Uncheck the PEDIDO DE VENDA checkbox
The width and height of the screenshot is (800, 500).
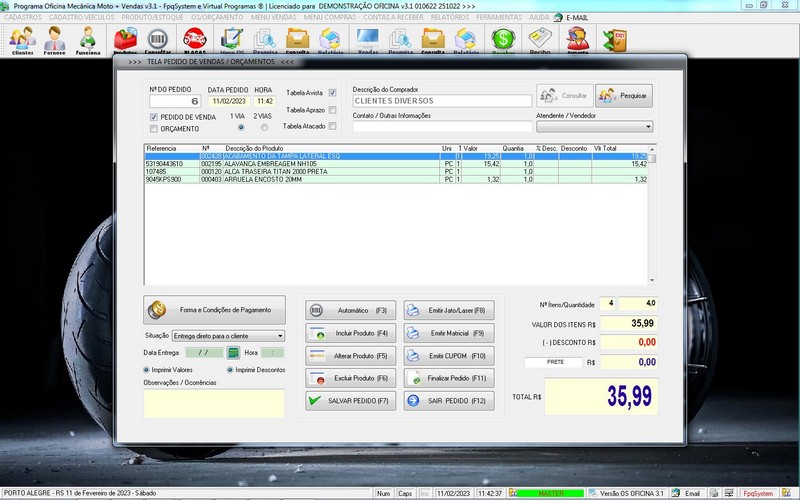click(x=154, y=117)
